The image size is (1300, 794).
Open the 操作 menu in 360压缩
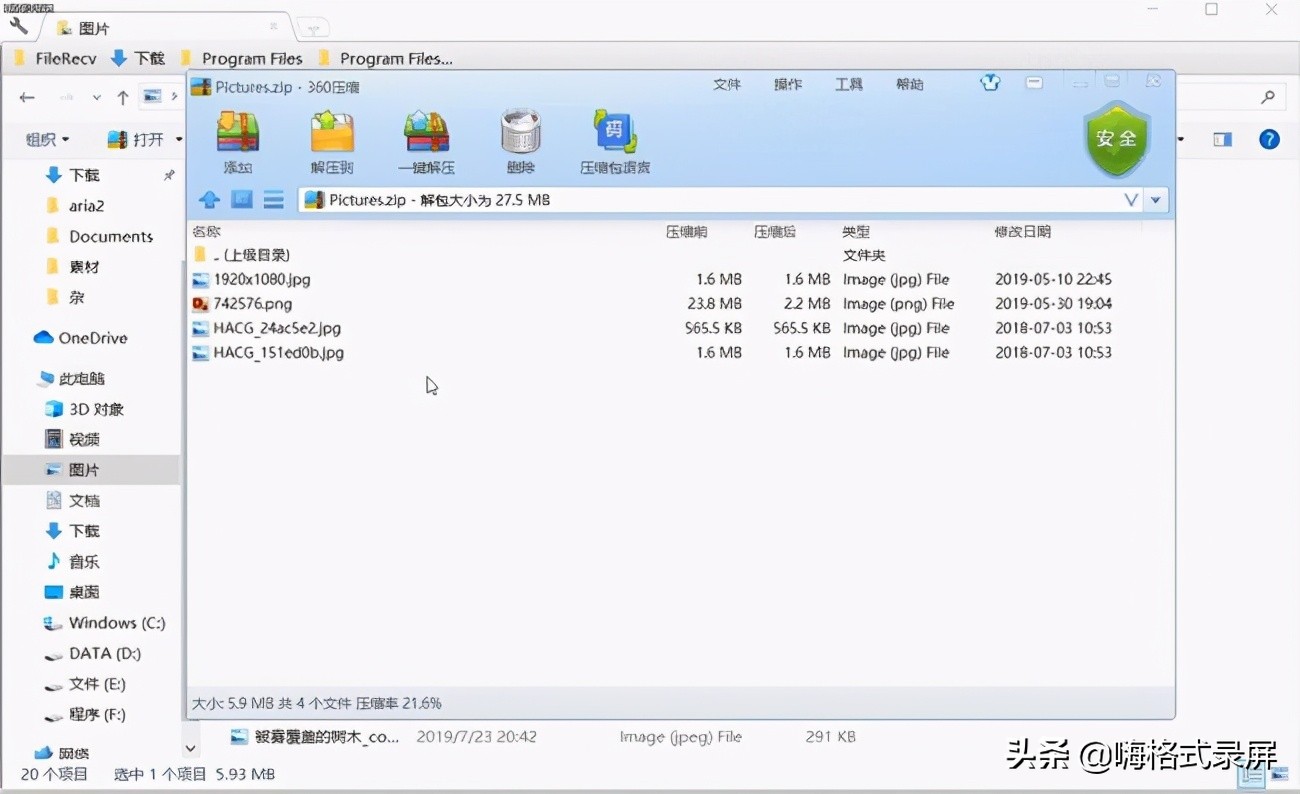coord(788,84)
